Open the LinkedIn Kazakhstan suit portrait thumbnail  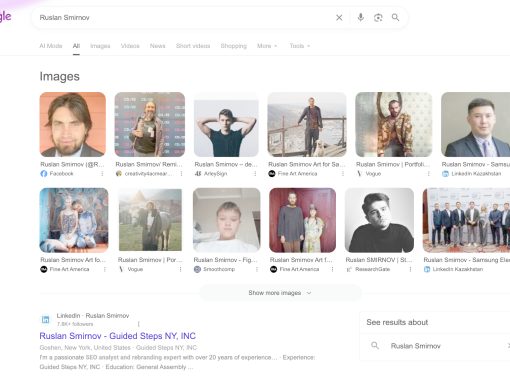pos(475,124)
